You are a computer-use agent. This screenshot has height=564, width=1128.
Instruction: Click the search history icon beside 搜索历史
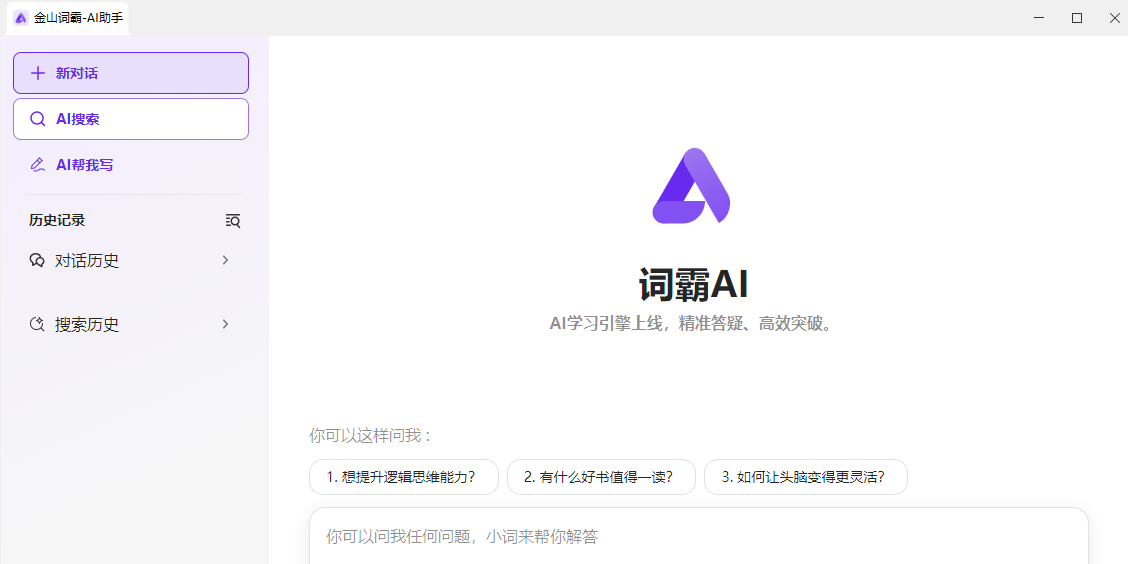click(37, 324)
